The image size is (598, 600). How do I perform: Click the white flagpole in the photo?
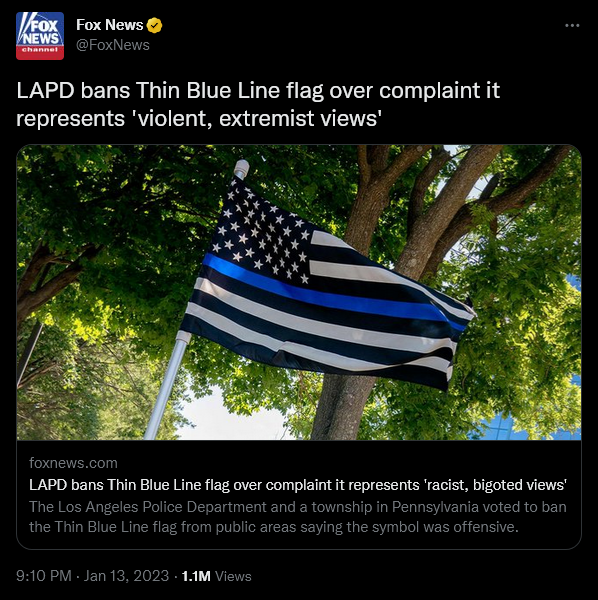point(166,385)
